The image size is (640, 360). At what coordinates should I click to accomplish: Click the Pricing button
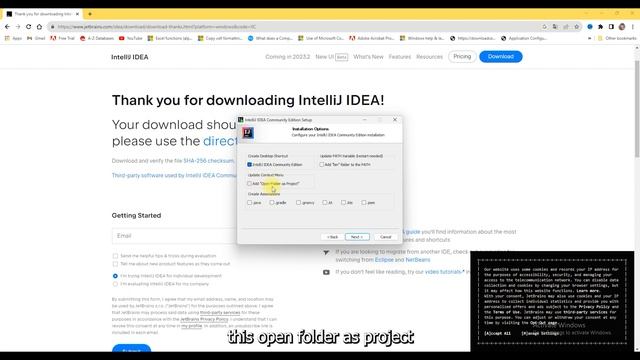tap(462, 56)
